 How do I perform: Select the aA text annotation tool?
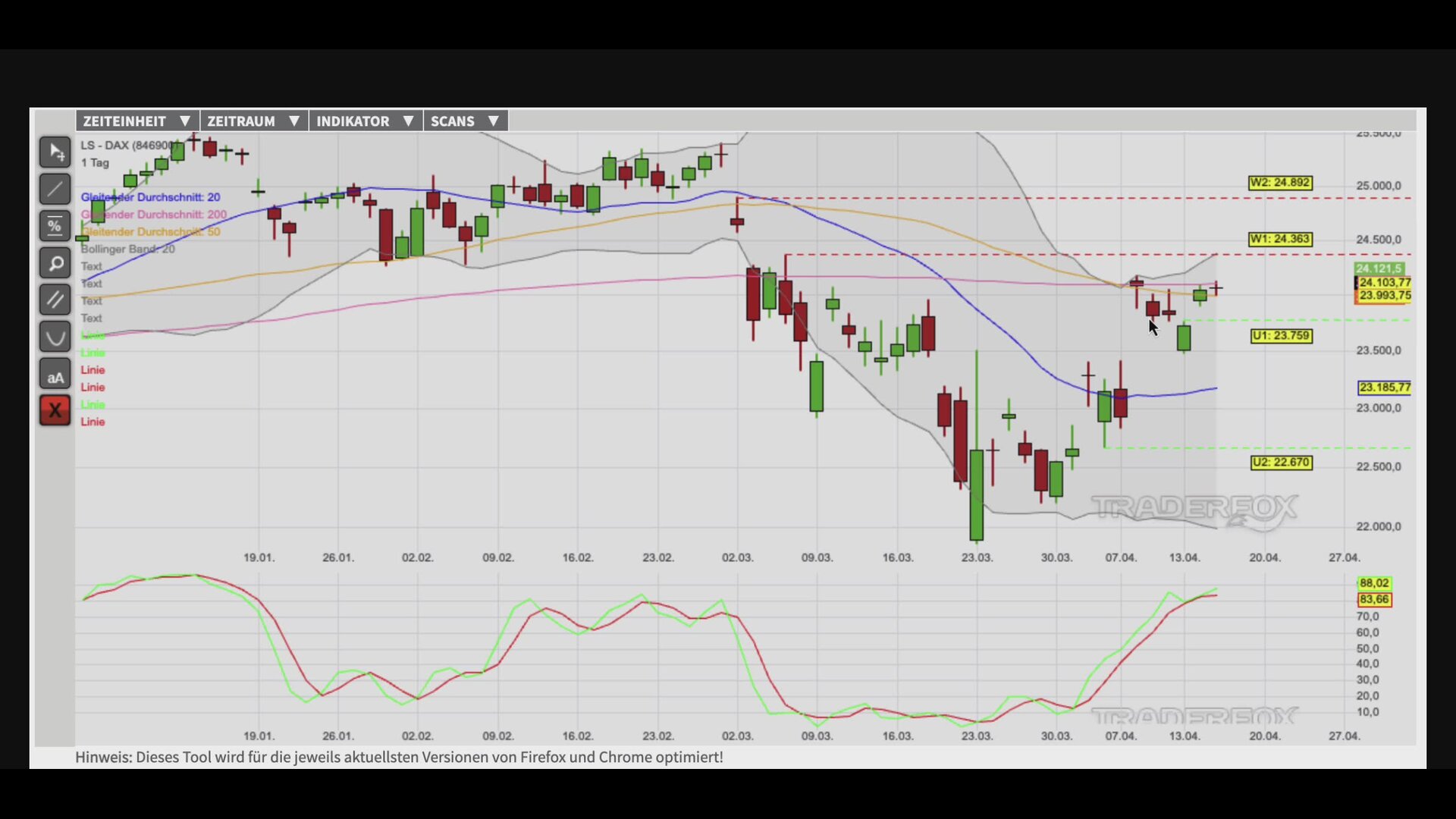click(x=55, y=376)
